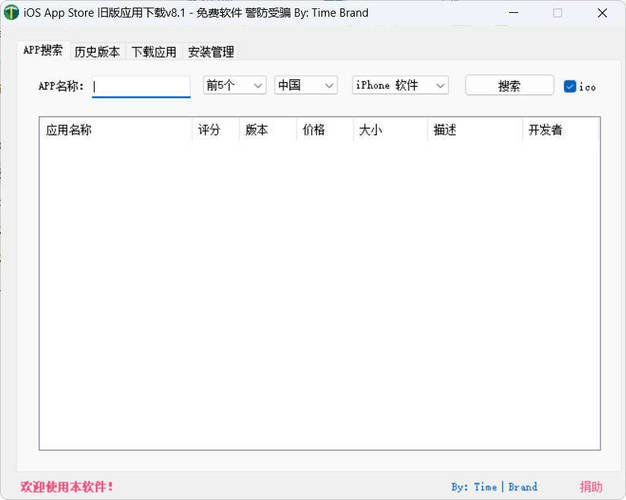The height and width of the screenshot is (500, 626).
Task: Open the iPhone 软件 type dropdown
Action: point(400,85)
